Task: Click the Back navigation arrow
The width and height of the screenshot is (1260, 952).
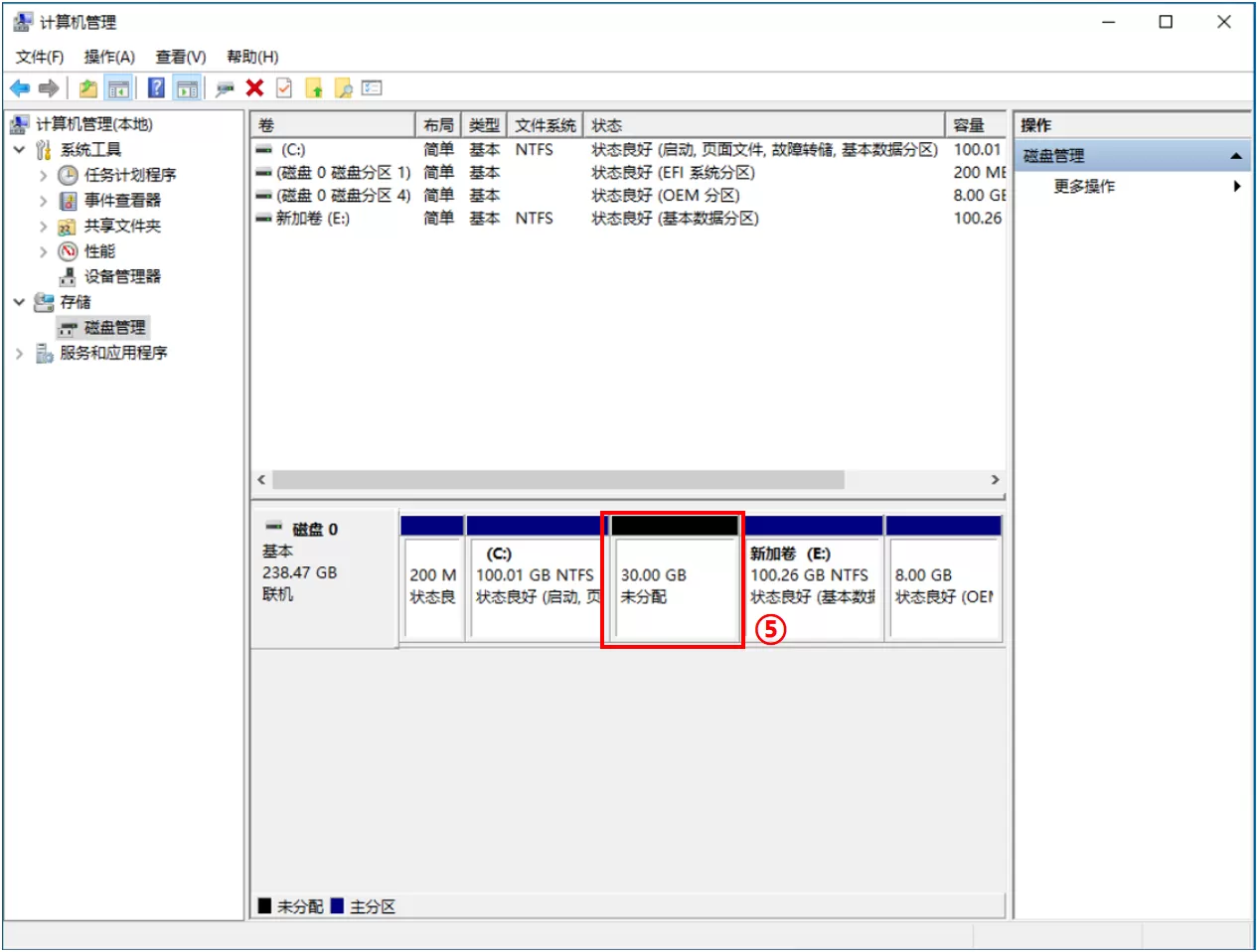Action: pos(21,87)
